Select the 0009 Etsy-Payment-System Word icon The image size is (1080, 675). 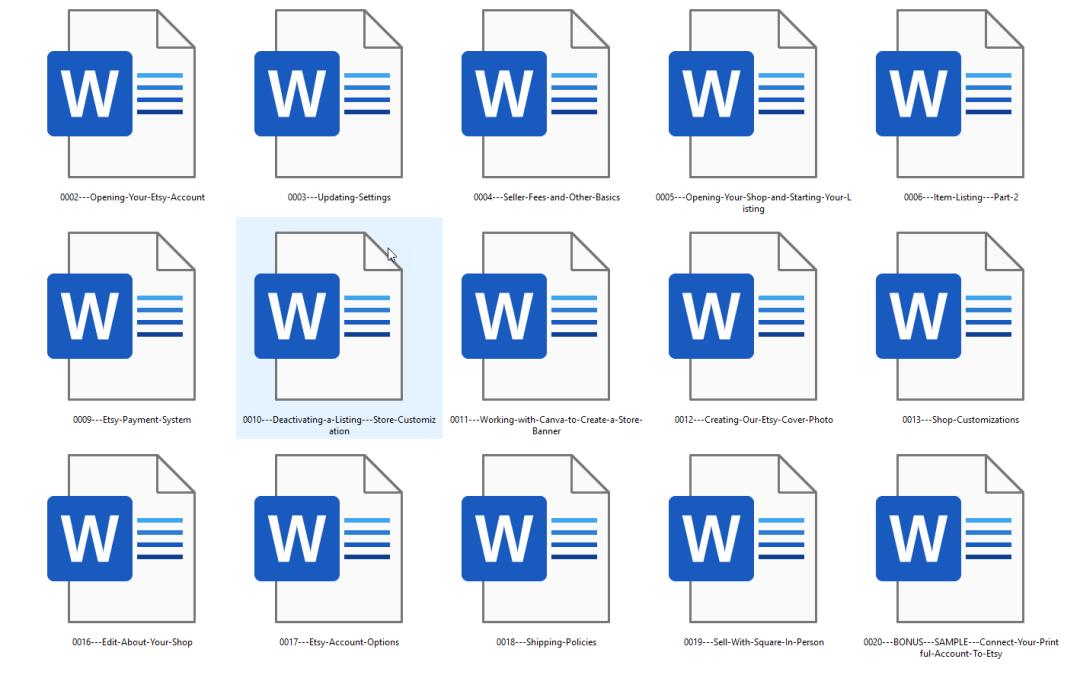point(121,316)
